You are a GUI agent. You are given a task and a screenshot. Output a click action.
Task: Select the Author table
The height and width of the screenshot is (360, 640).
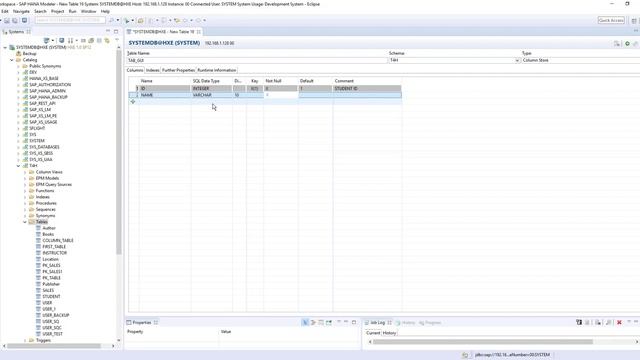point(49,228)
